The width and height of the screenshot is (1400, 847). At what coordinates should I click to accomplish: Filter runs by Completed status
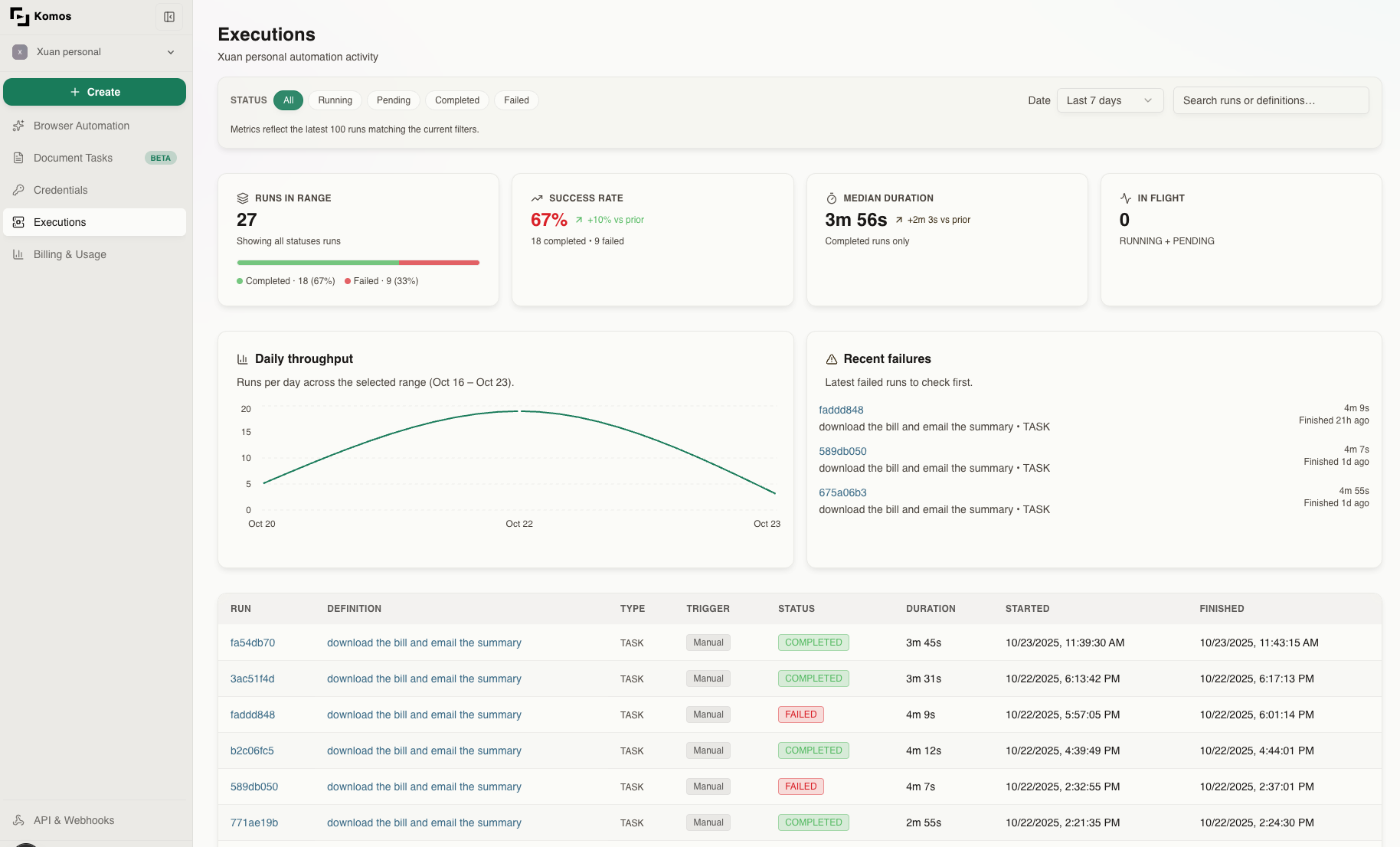point(456,100)
